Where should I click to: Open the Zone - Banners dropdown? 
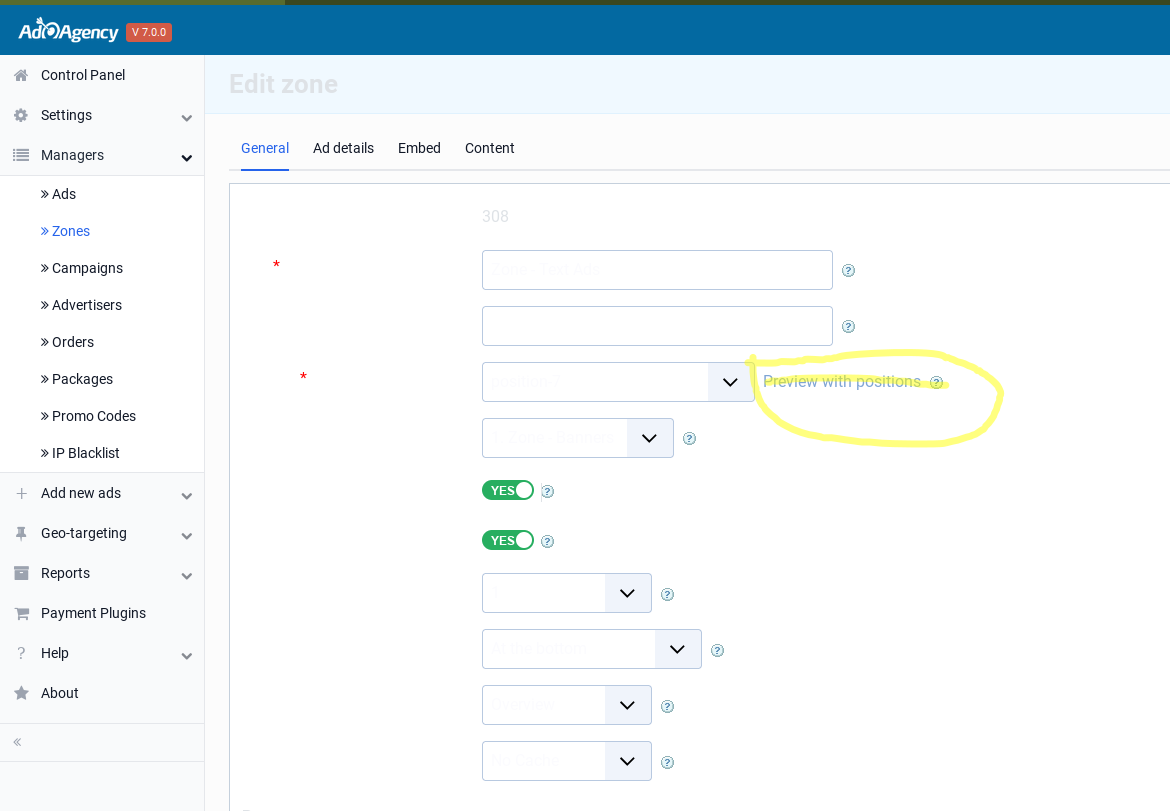[578, 438]
